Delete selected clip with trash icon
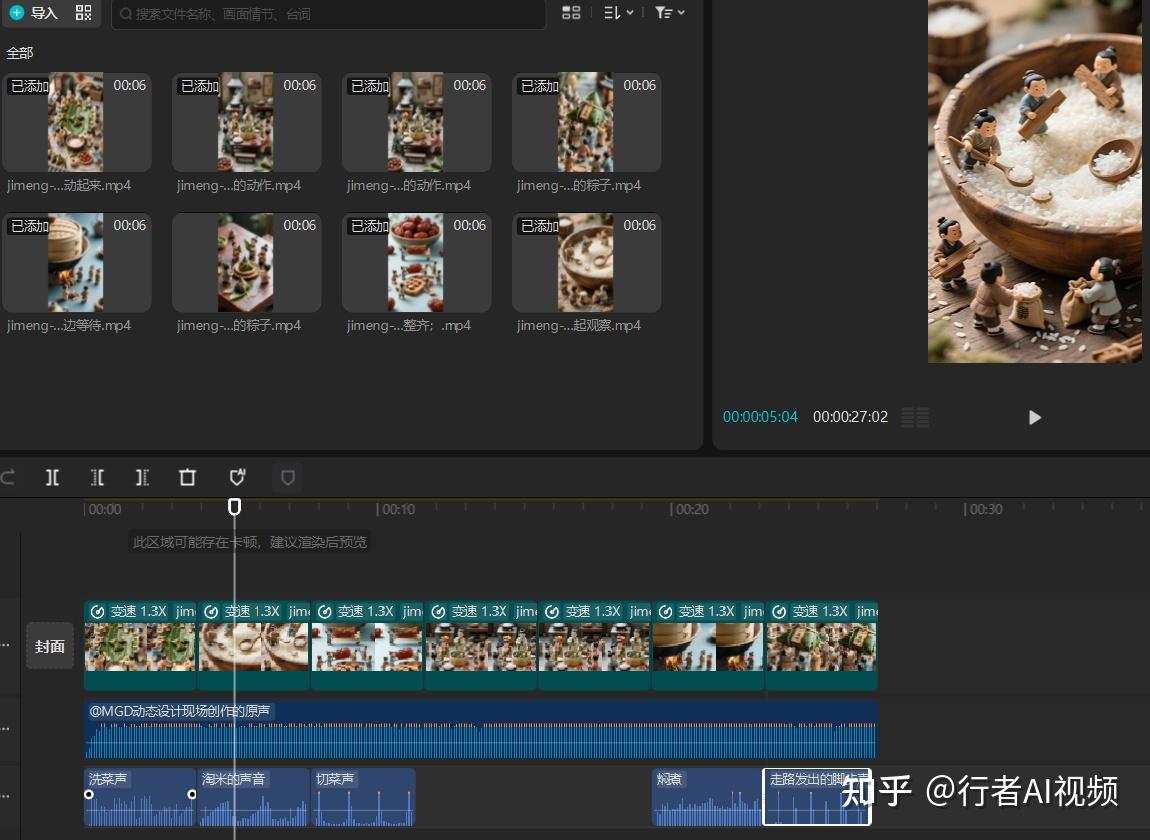Screen dimensions: 1150x840 click(x=187, y=478)
